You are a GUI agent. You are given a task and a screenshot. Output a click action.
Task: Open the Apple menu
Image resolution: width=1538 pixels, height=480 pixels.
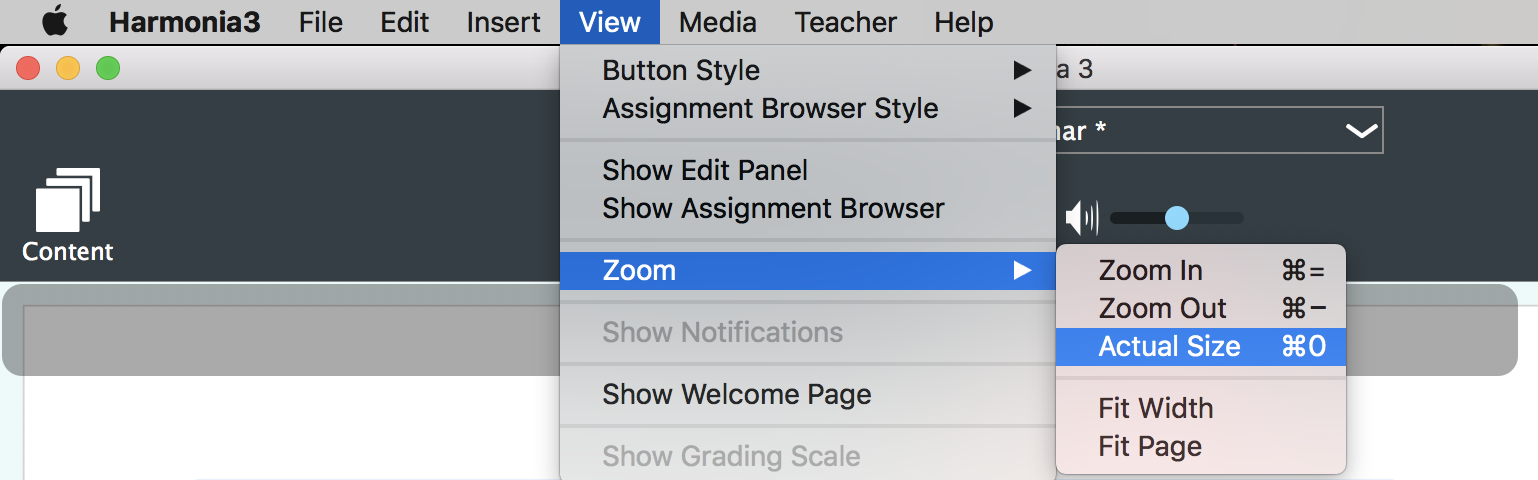coord(54,21)
